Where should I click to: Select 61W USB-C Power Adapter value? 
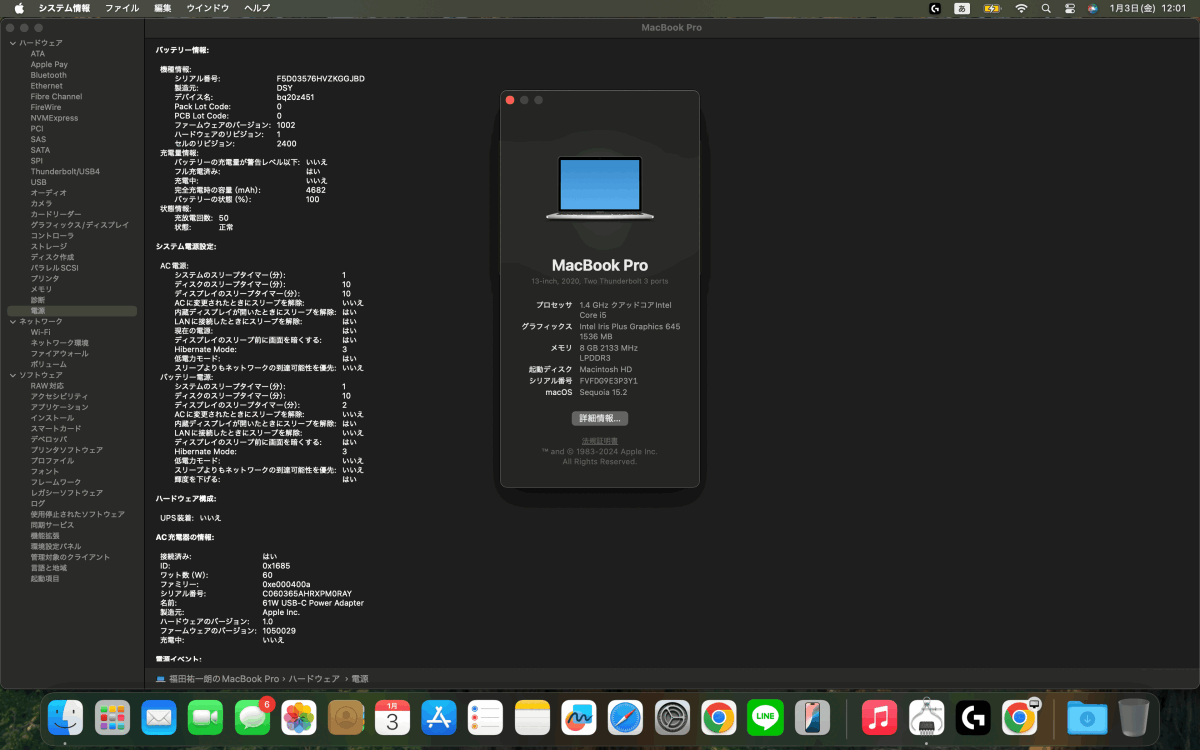pyautogui.click(x=313, y=603)
